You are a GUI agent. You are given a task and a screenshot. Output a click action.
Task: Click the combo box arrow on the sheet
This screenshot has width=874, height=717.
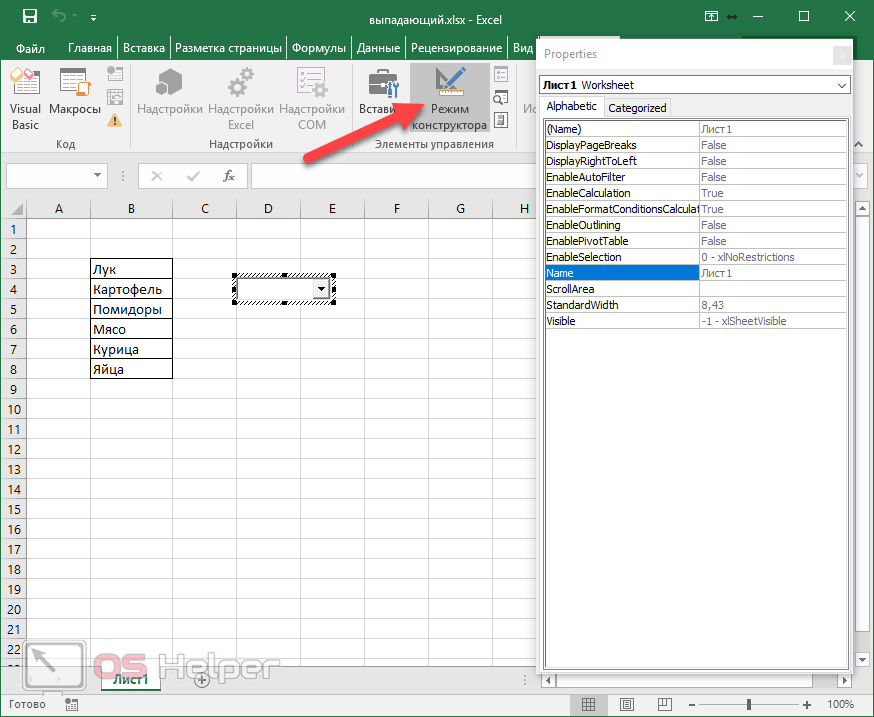pos(321,289)
